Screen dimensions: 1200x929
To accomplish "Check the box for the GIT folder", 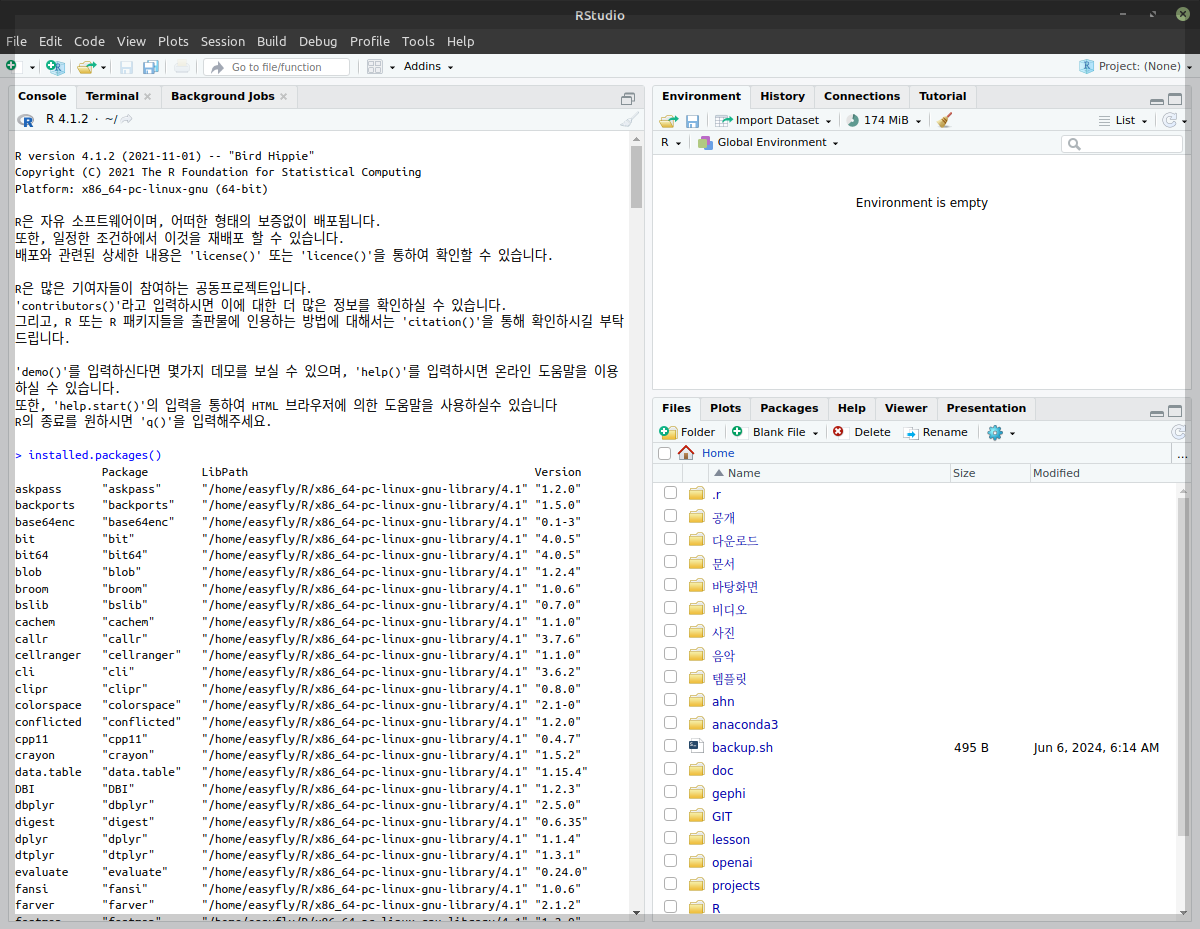I will point(670,815).
